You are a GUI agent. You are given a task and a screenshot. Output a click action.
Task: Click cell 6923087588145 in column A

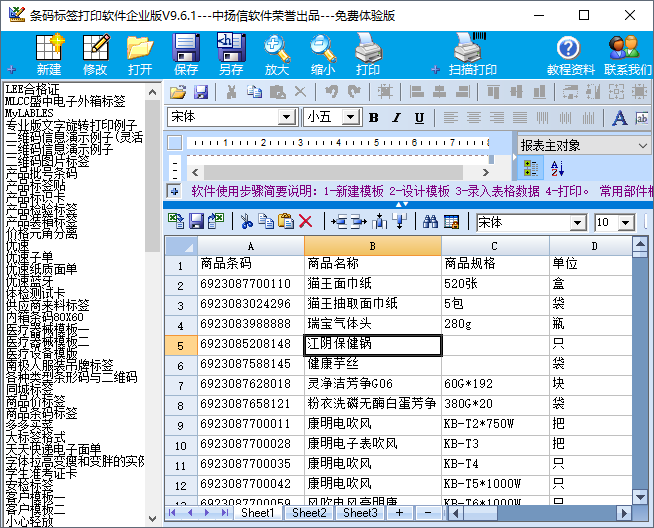pyautogui.click(x=251, y=364)
